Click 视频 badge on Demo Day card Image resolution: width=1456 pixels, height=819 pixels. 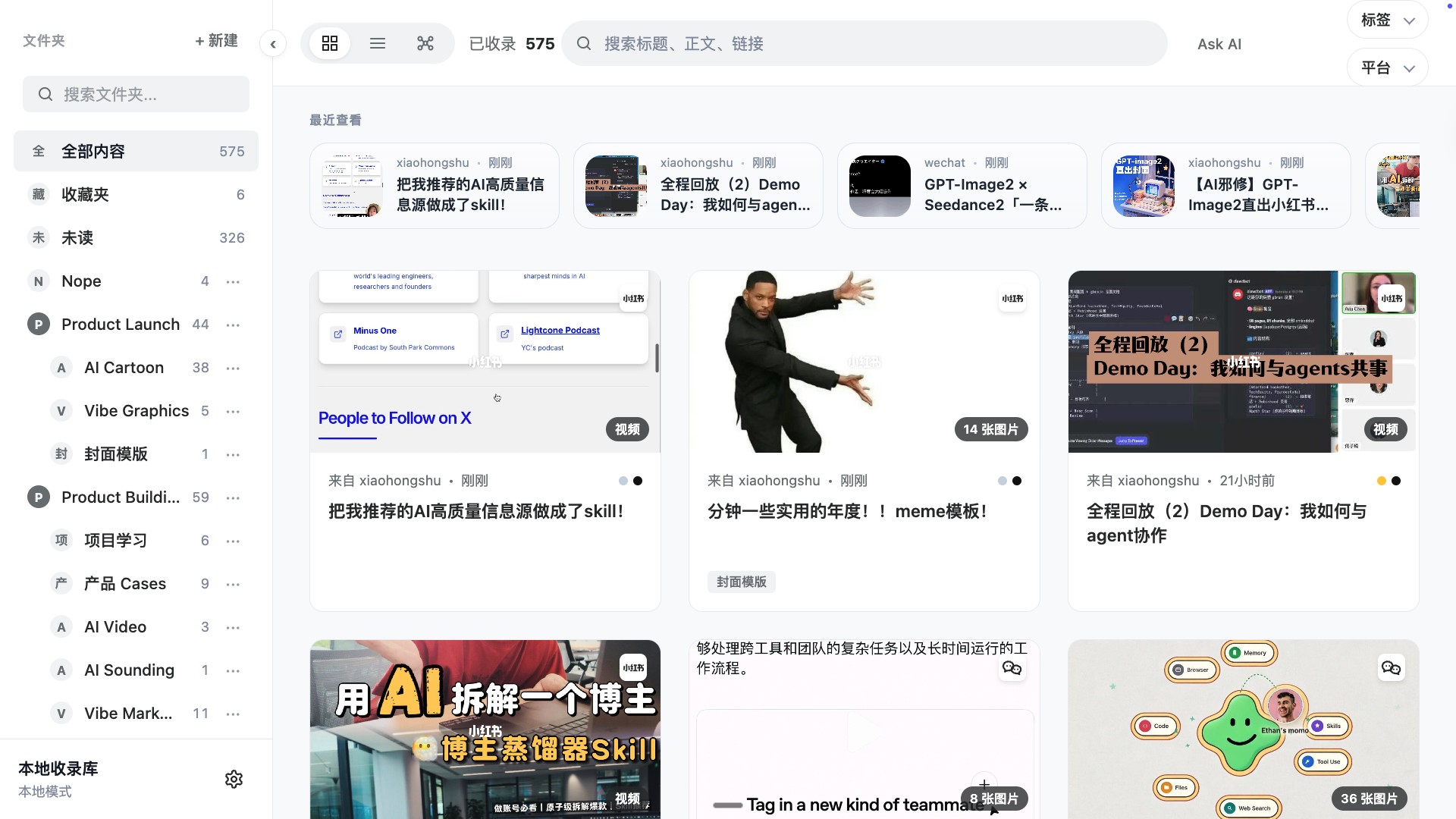[1385, 429]
